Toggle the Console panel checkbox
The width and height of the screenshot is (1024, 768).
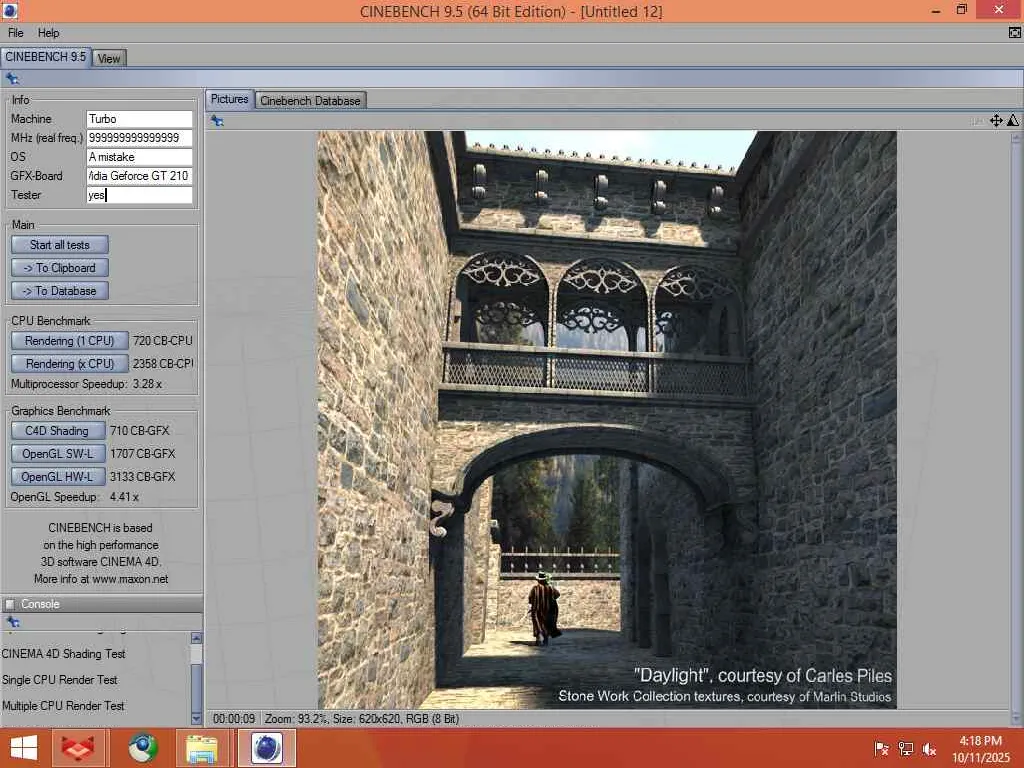coord(10,604)
